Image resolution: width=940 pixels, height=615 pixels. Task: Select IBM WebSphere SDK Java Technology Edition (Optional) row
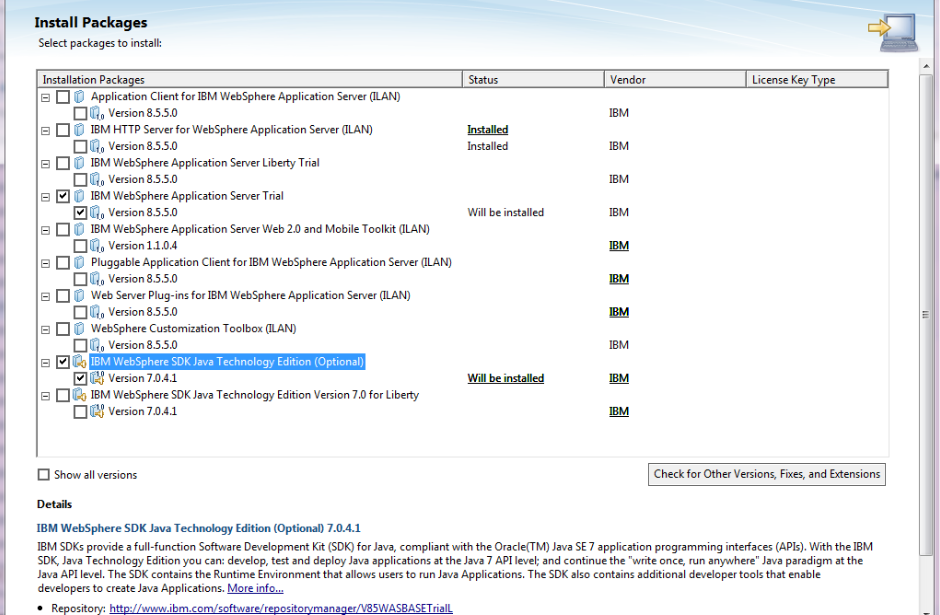(x=227, y=362)
